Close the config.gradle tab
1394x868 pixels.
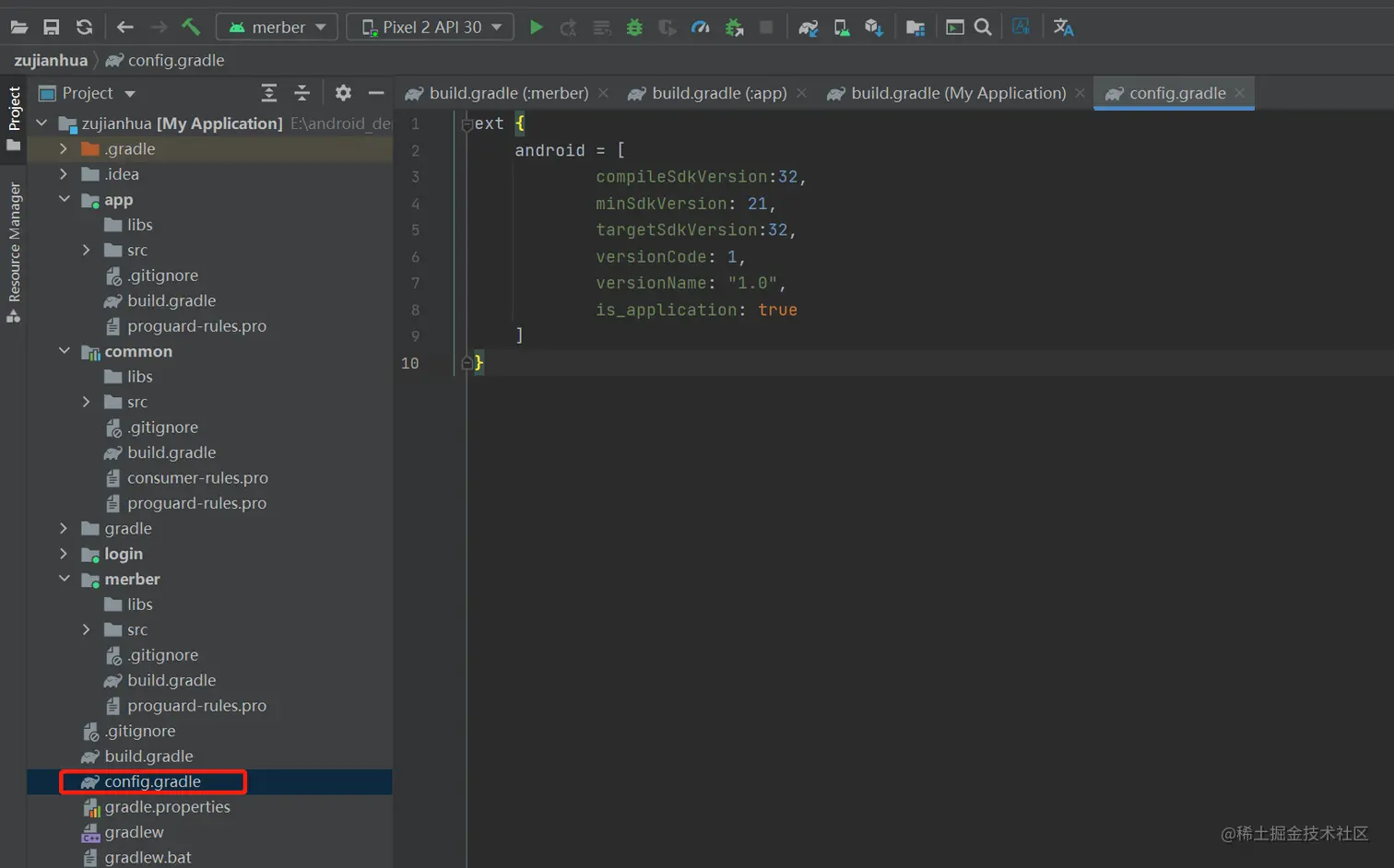(x=1239, y=93)
